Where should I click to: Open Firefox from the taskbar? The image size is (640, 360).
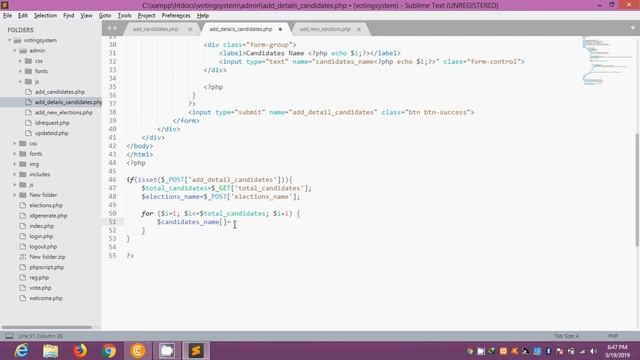pos(80,351)
